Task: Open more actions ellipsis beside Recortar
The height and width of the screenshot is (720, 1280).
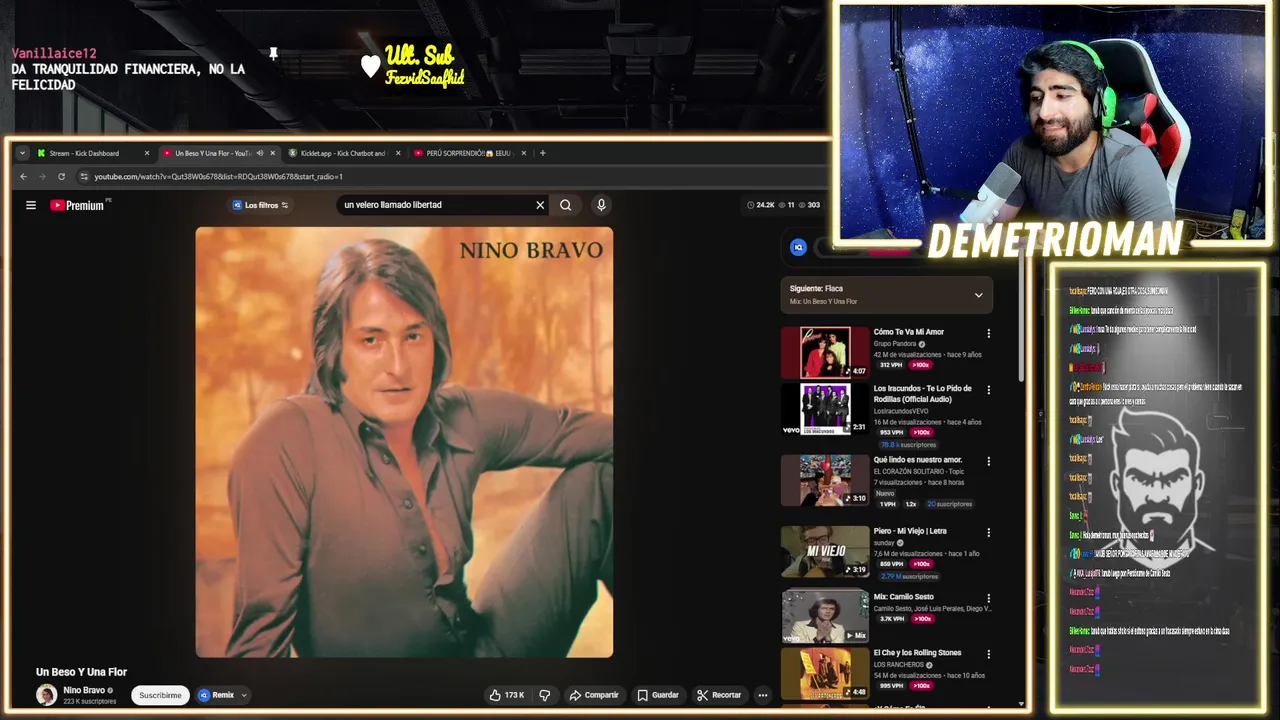Action: (x=763, y=695)
